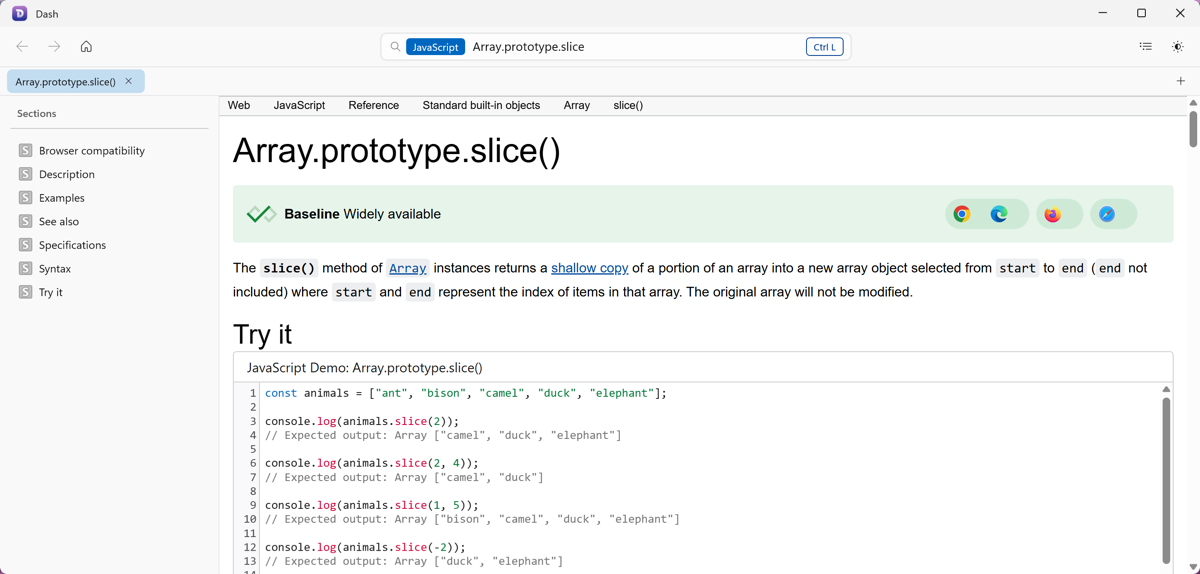Open the table of contents list icon
This screenshot has height=574, width=1200.
pyautogui.click(x=1146, y=47)
